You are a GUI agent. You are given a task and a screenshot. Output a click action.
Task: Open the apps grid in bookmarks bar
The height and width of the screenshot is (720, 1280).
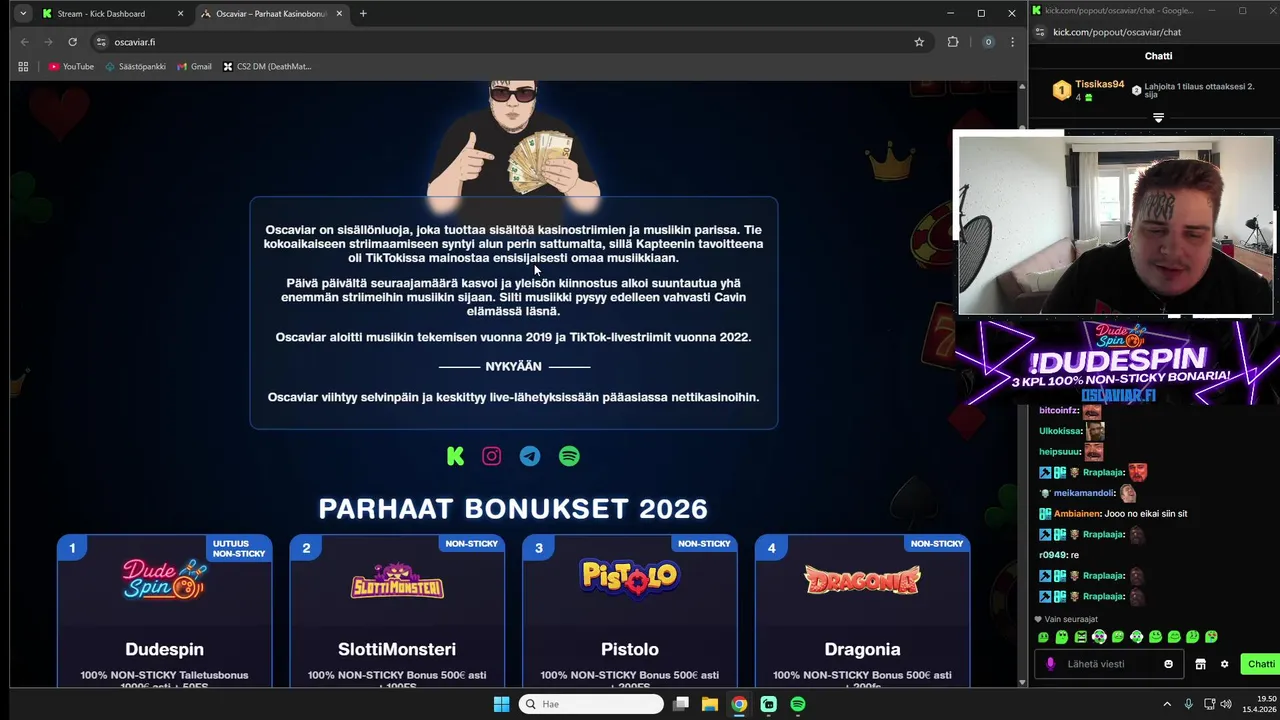click(23, 67)
